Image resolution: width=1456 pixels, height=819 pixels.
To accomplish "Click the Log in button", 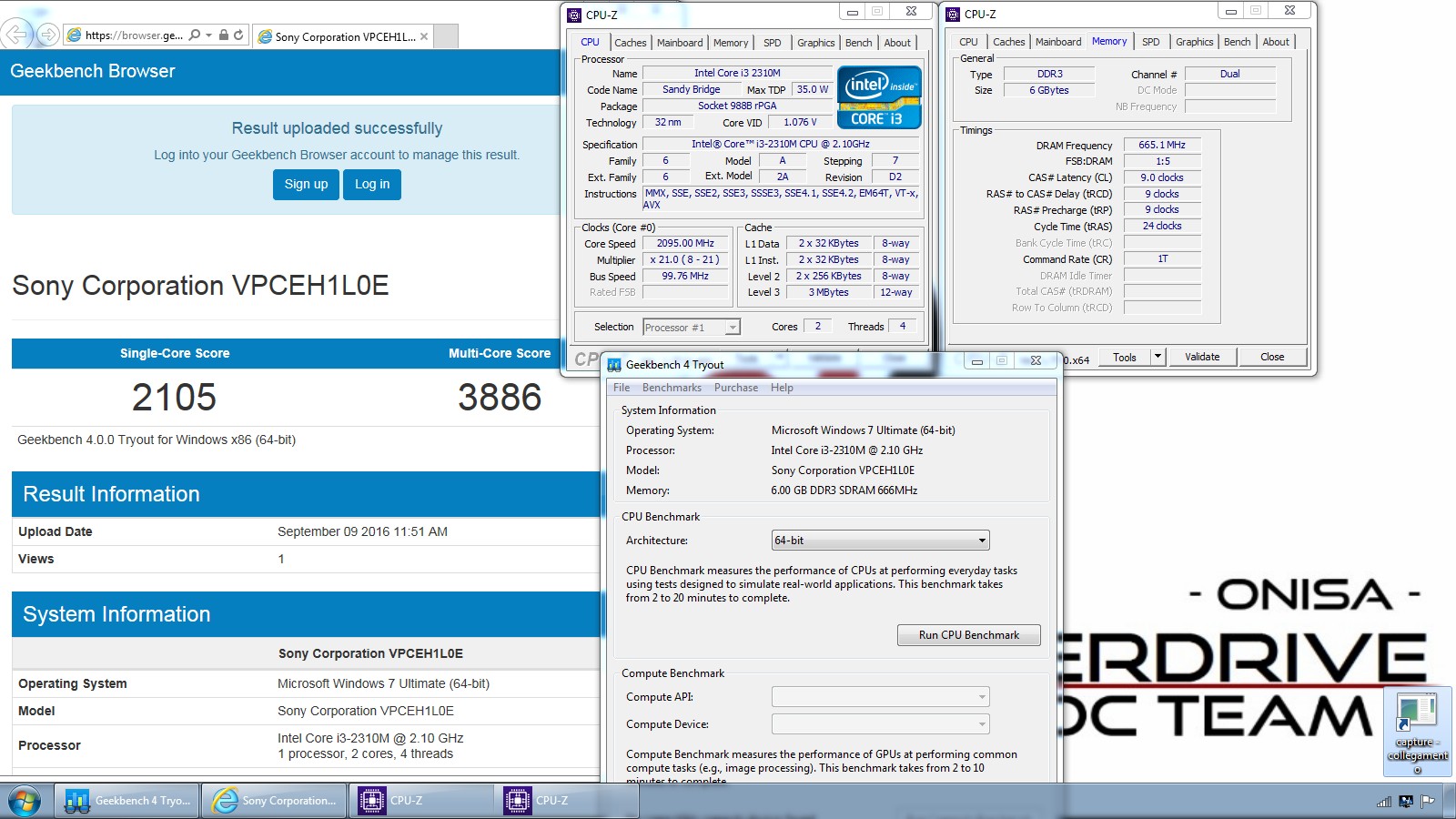I will coord(372,185).
